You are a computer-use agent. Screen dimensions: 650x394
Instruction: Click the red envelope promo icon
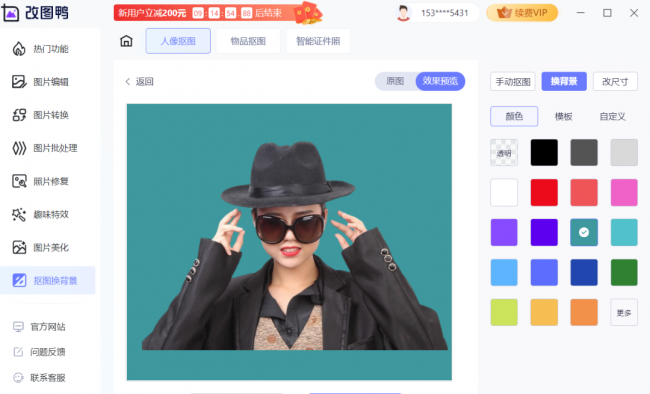pos(308,13)
